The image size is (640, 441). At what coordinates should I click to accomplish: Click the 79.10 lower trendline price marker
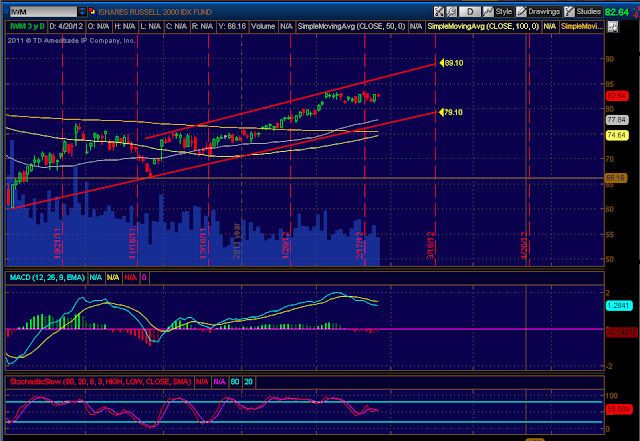click(x=451, y=112)
